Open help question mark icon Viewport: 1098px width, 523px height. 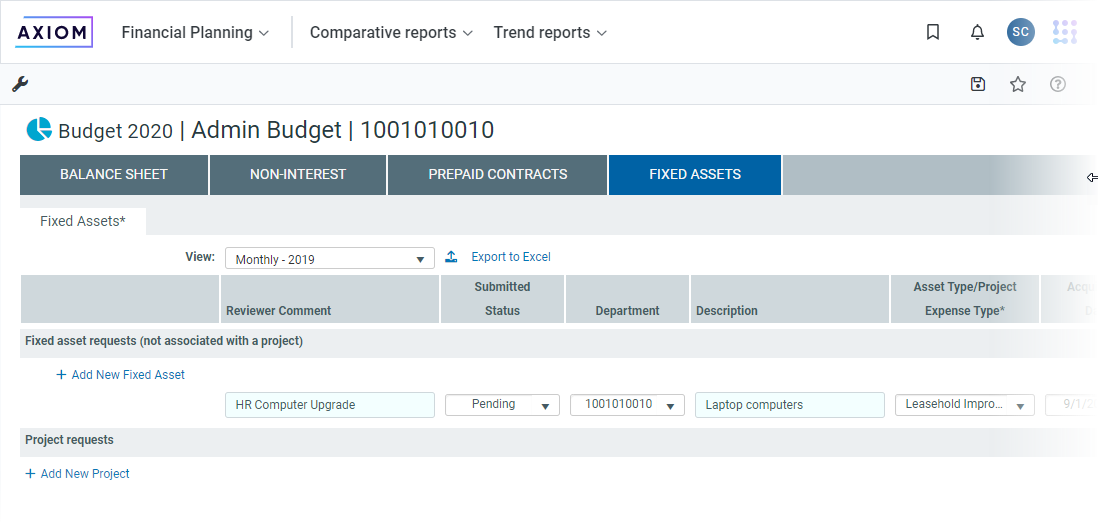[x=1057, y=85]
